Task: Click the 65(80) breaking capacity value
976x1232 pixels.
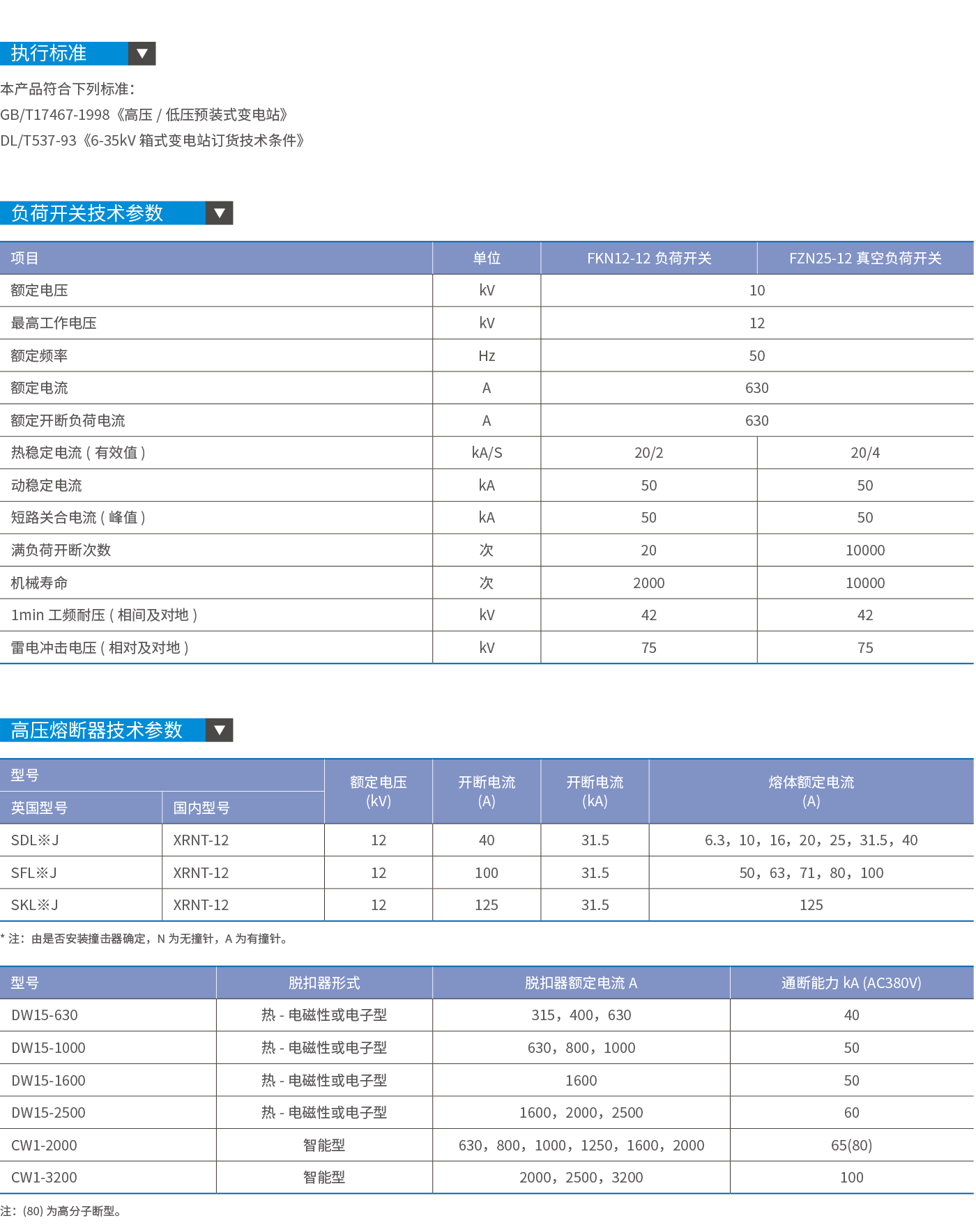Action: pyautogui.click(x=851, y=1146)
